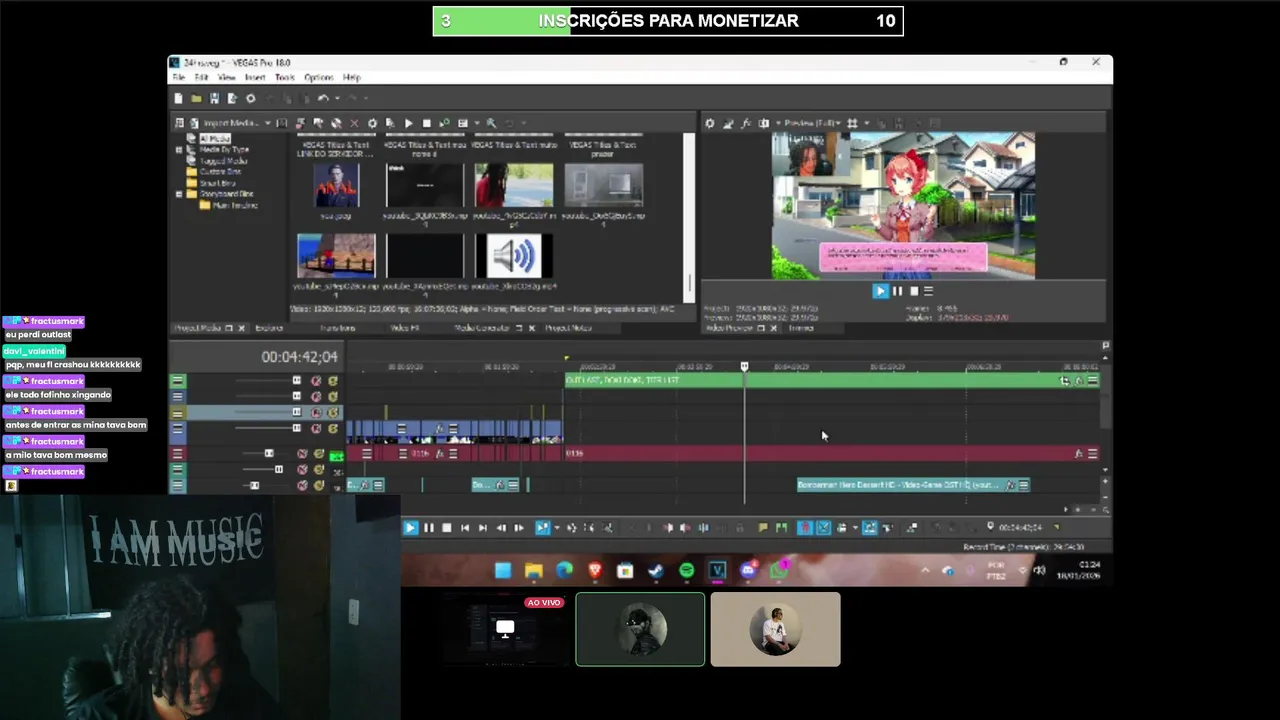Switch to the Transitions tab
The height and width of the screenshot is (720, 1280).
click(x=338, y=328)
